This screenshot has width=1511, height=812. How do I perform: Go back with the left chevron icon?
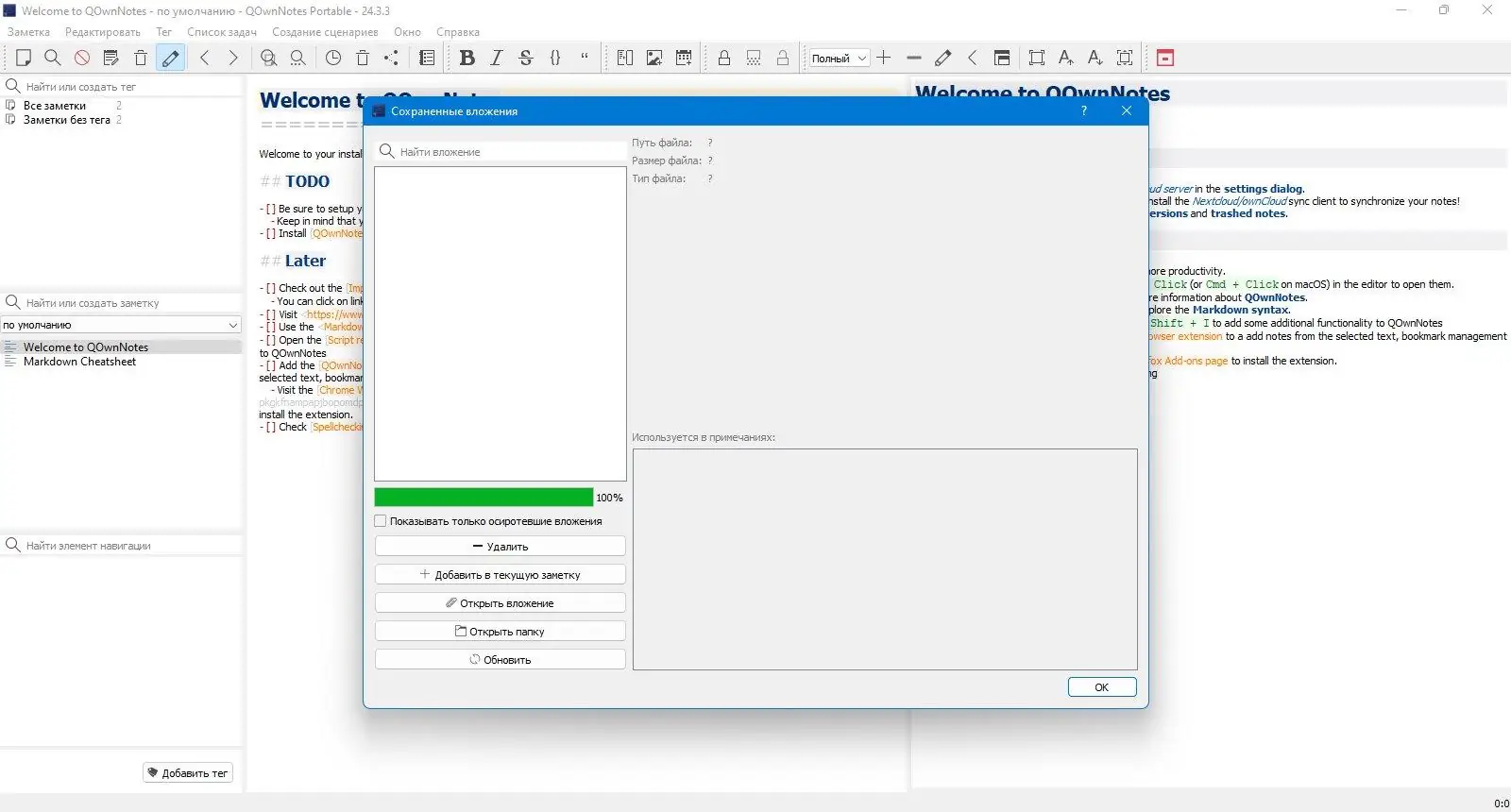pos(205,58)
